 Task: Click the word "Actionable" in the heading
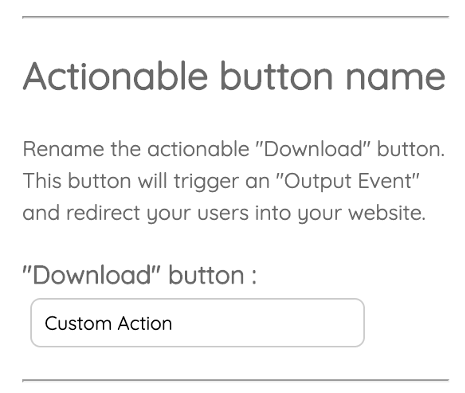click(115, 76)
